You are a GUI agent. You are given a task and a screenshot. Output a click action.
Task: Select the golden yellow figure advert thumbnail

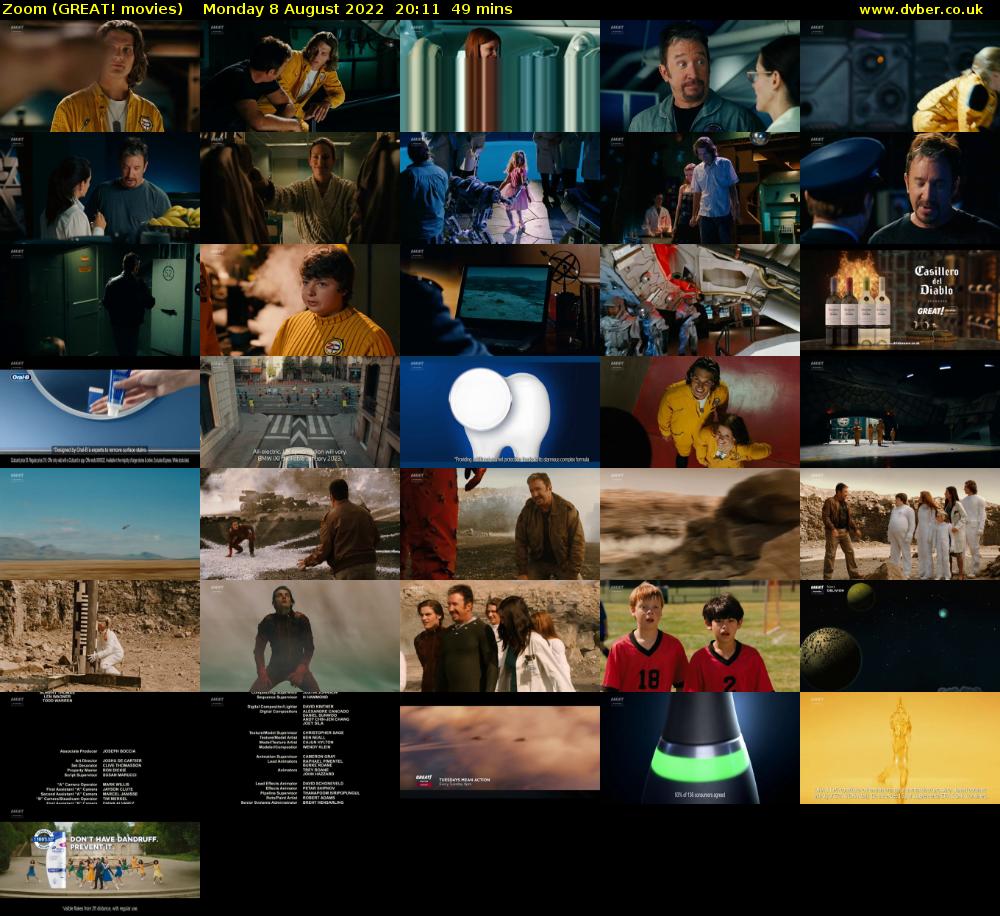pyautogui.click(x=900, y=748)
